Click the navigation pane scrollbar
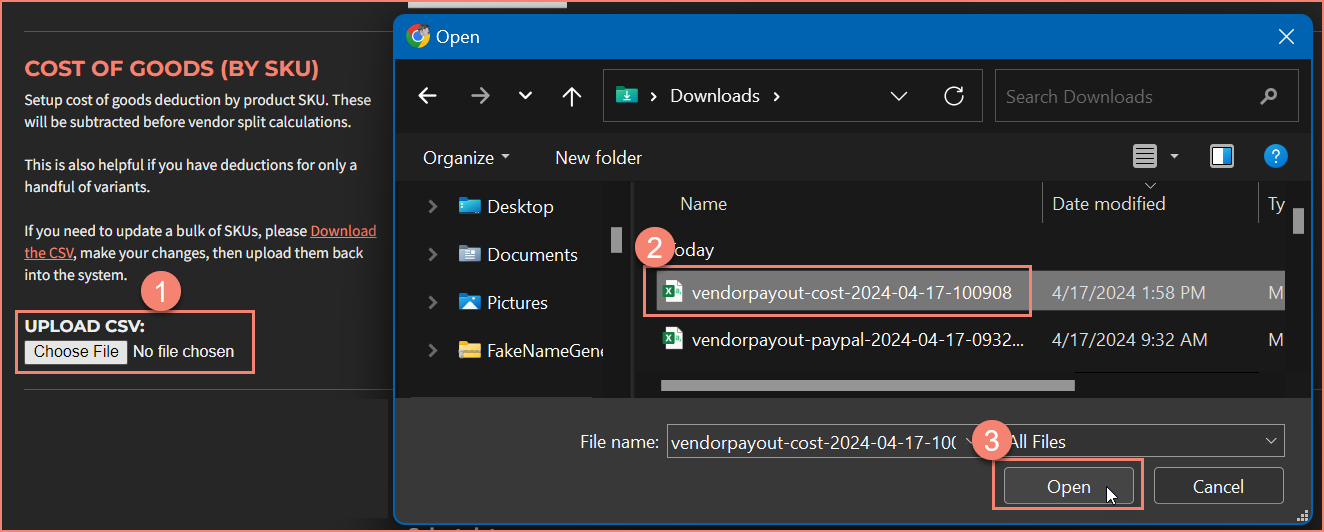1324x532 pixels. 616,240
